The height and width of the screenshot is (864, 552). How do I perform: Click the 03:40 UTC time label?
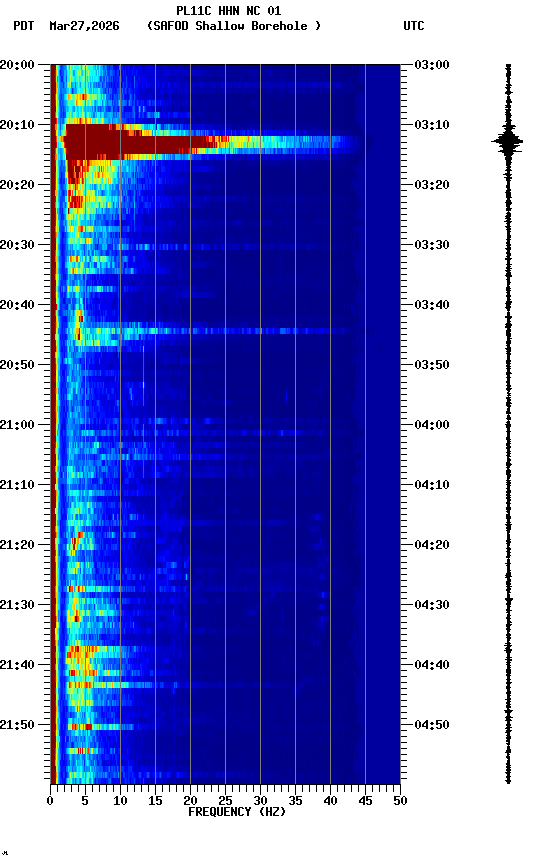pyautogui.click(x=432, y=305)
